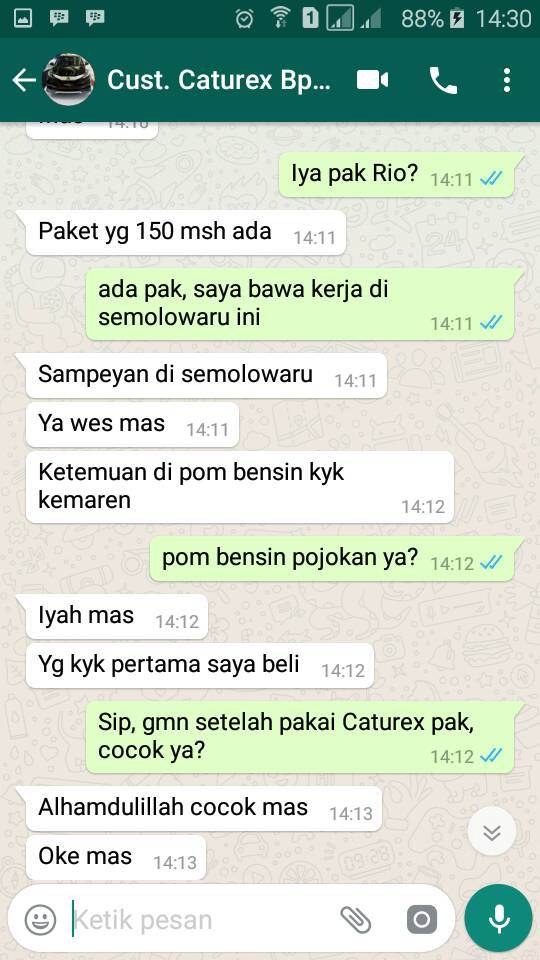Open the camera from message bar

point(422,920)
